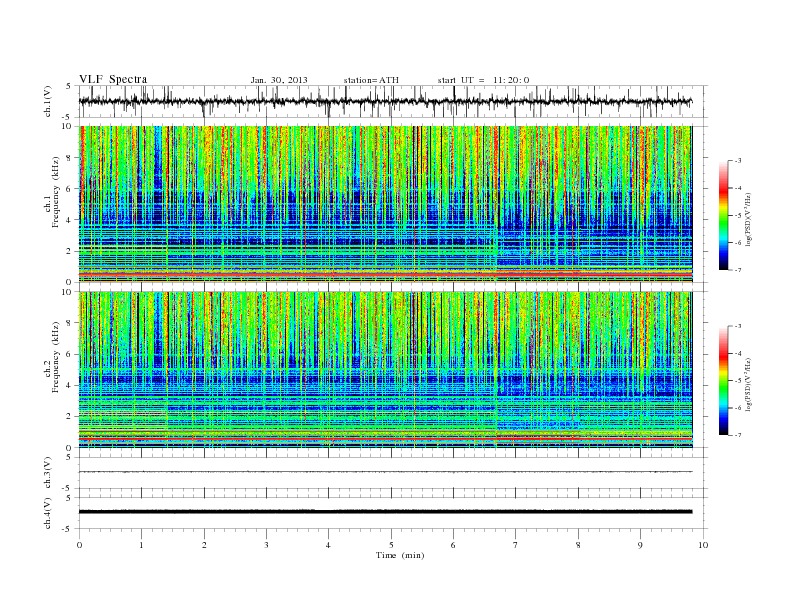Image resolution: width=792 pixels, height=612 pixels.
Task: Click the thick ch.4 voltage trace
Action: coord(385,512)
